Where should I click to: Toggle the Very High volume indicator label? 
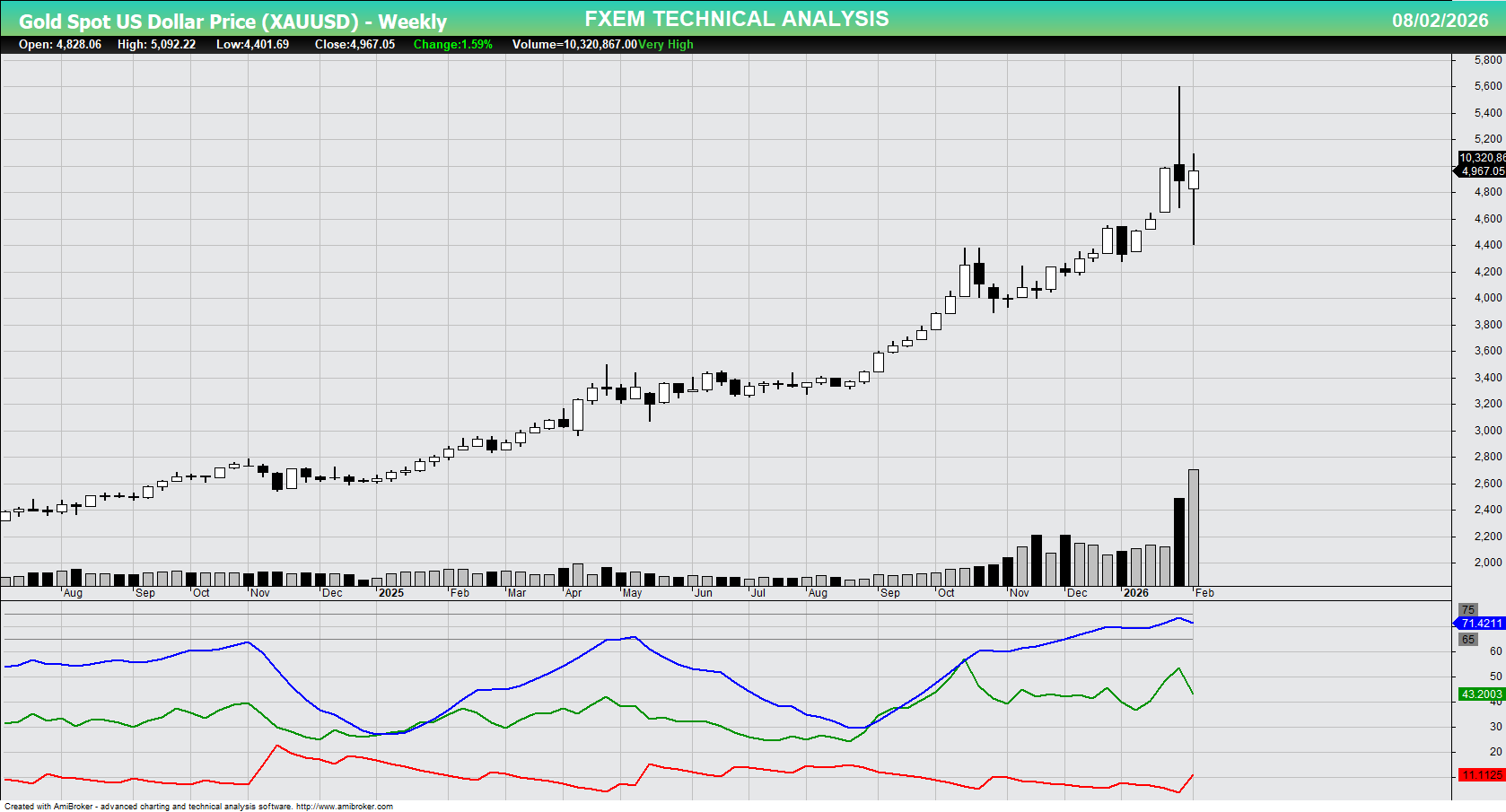coord(662,44)
